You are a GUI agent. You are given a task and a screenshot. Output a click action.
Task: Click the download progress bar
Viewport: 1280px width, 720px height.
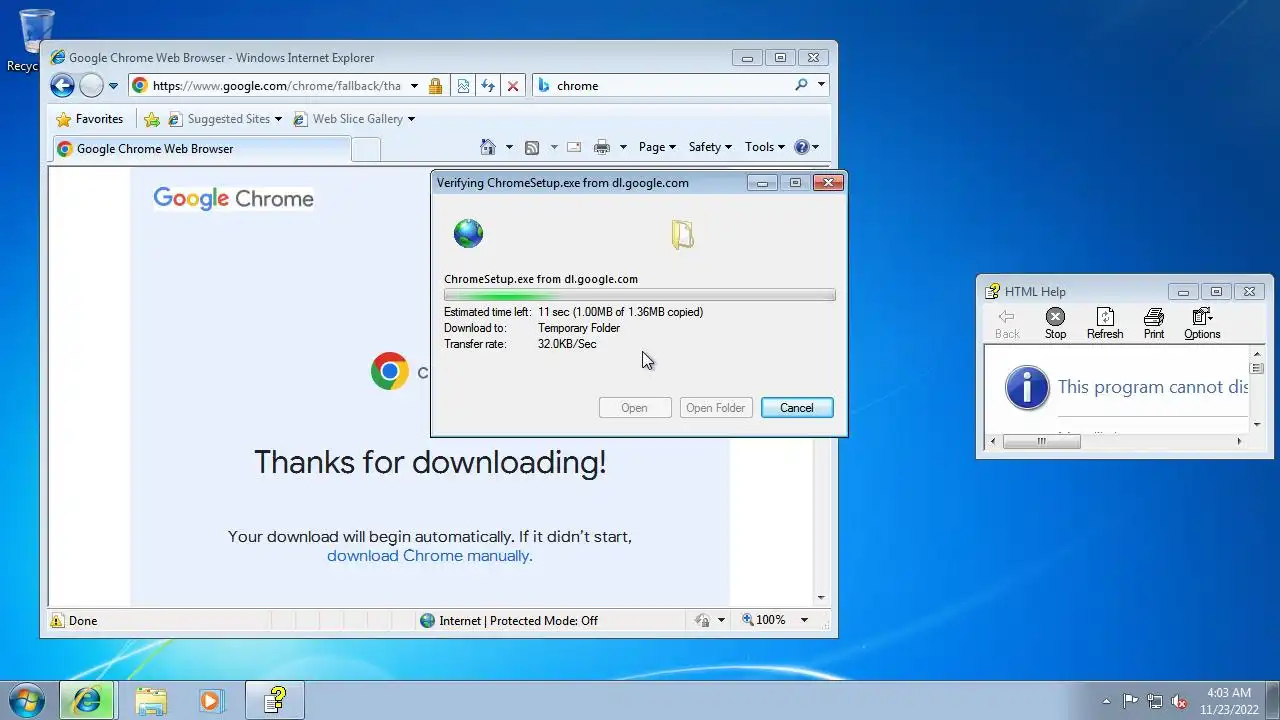coord(640,295)
